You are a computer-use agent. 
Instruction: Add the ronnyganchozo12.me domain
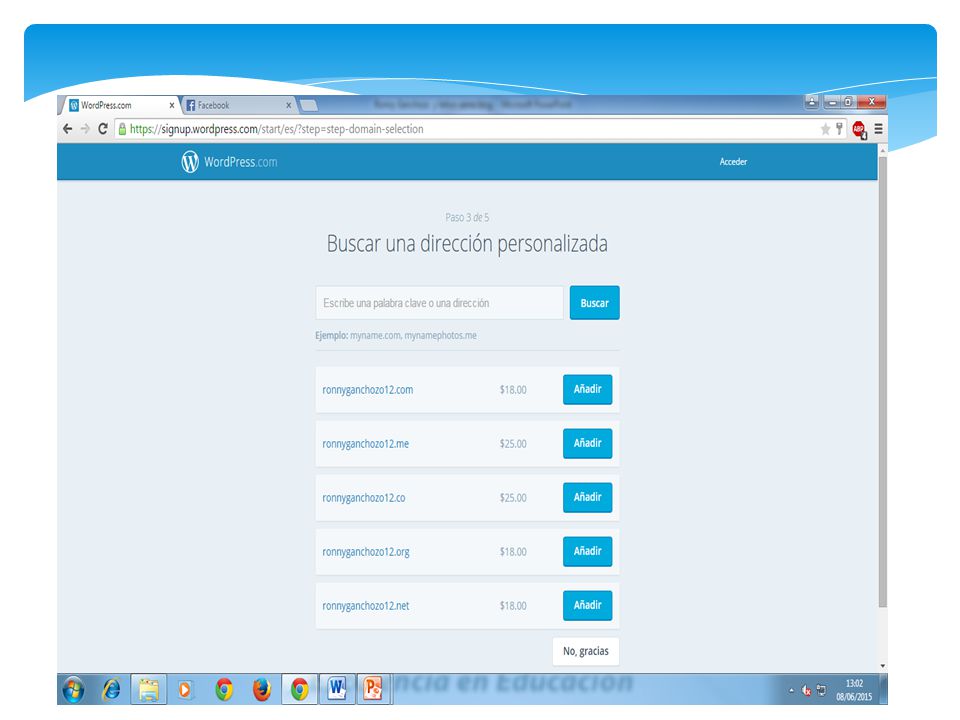(587, 443)
